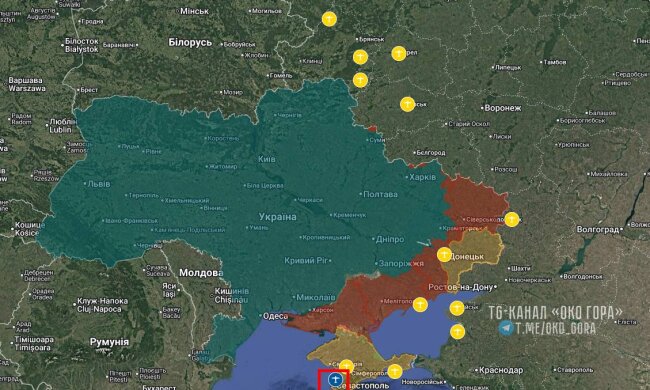Select the Румунія country label
The width and height of the screenshot is (650, 390).
(109, 342)
